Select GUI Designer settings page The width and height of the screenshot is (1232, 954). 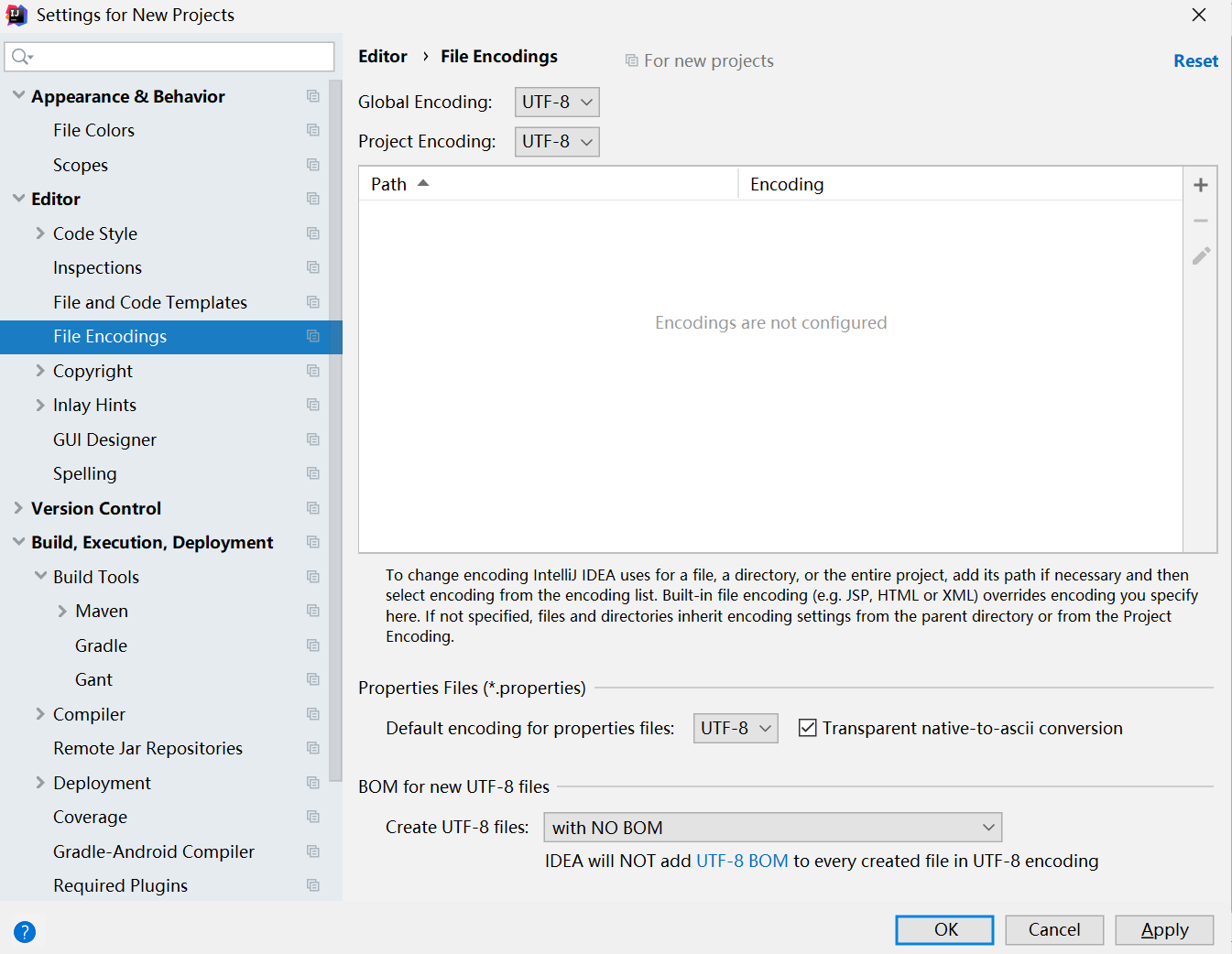[x=104, y=439]
